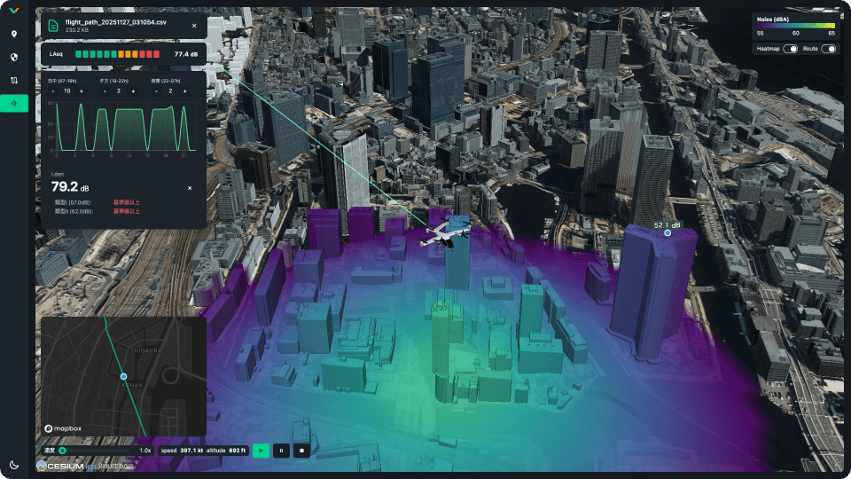Viewport: 851px width, 479px height.
Task: Increase evening (19-22h) flight count
Action: pyautogui.click(x=134, y=91)
